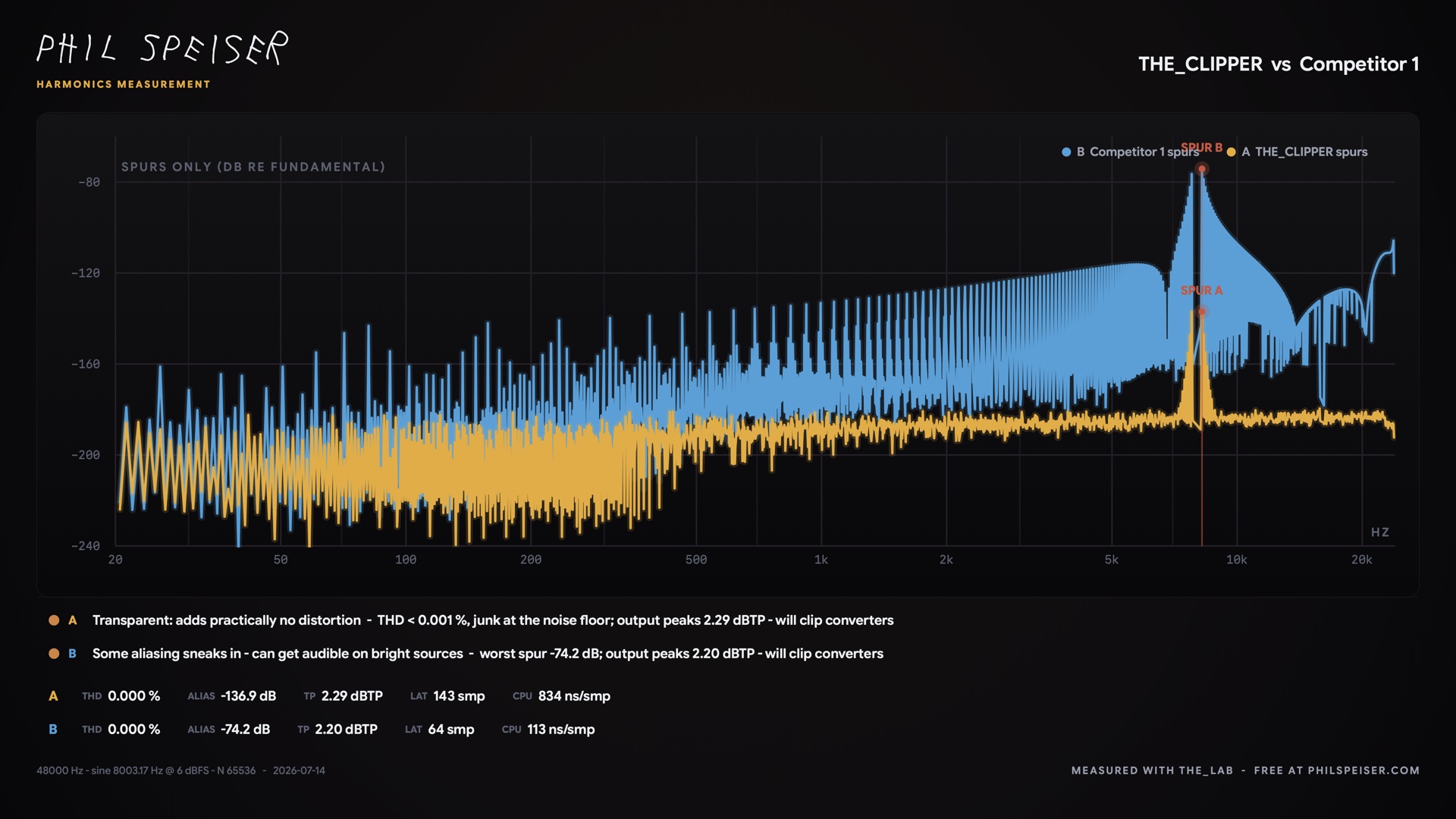Image resolution: width=1456 pixels, height=819 pixels.
Task: Click row B CPU value 113 ns/smp
Action: [x=561, y=730]
